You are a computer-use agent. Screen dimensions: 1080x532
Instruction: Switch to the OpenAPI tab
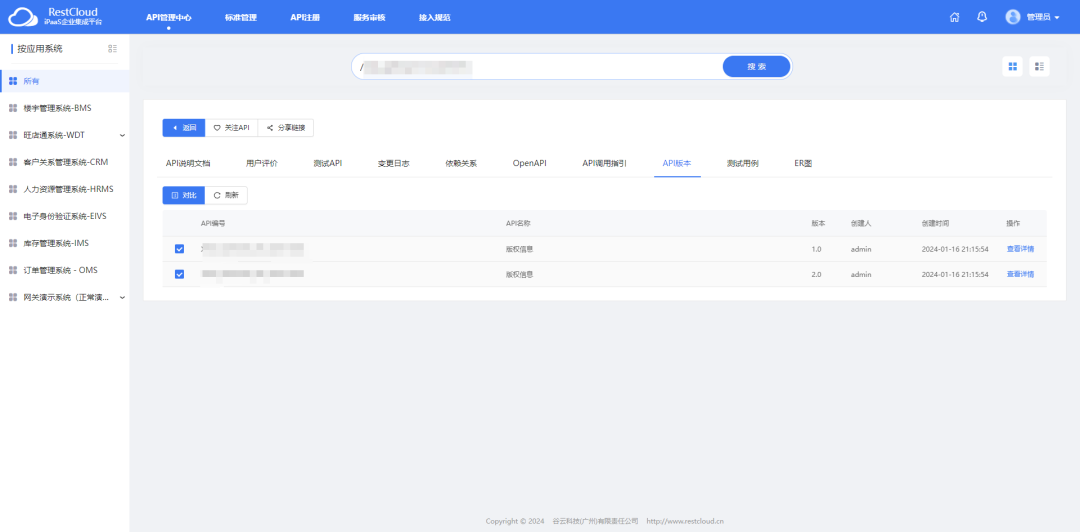click(529, 162)
